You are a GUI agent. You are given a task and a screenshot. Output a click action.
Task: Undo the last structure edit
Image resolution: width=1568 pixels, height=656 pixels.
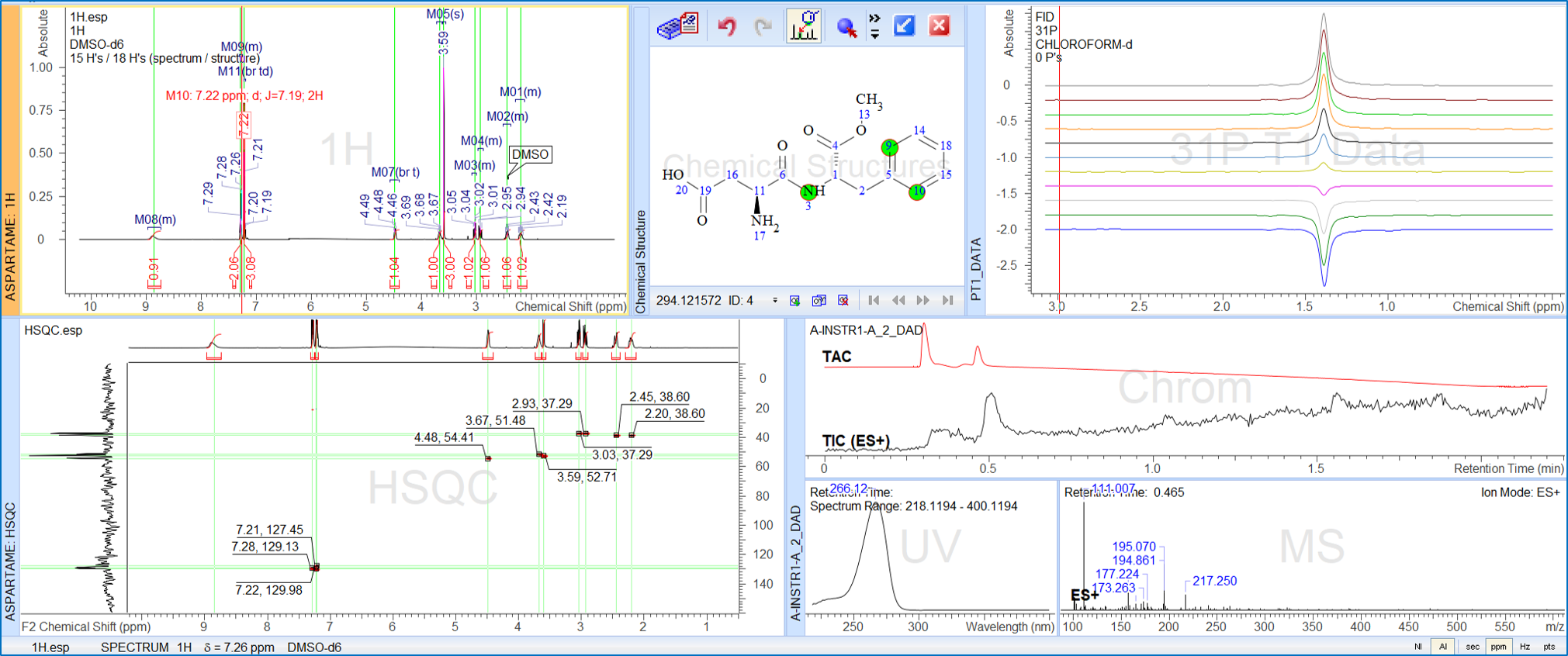coord(727,27)
